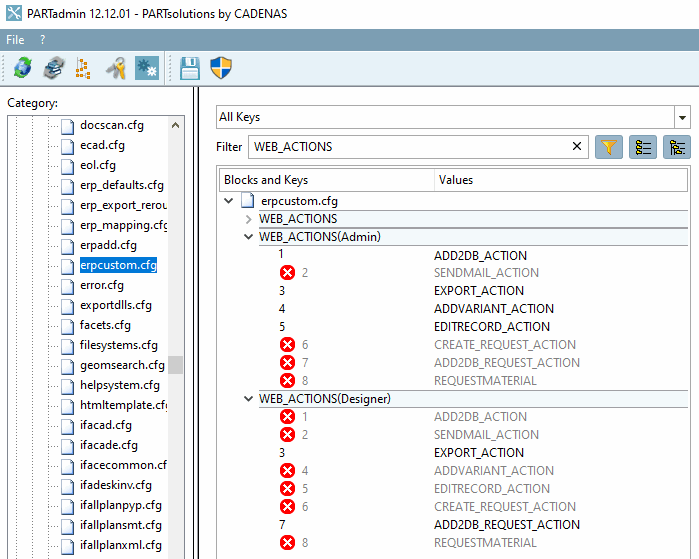Click red X on Designer key 1
This screenshot has width=699, height=559.
288,417
